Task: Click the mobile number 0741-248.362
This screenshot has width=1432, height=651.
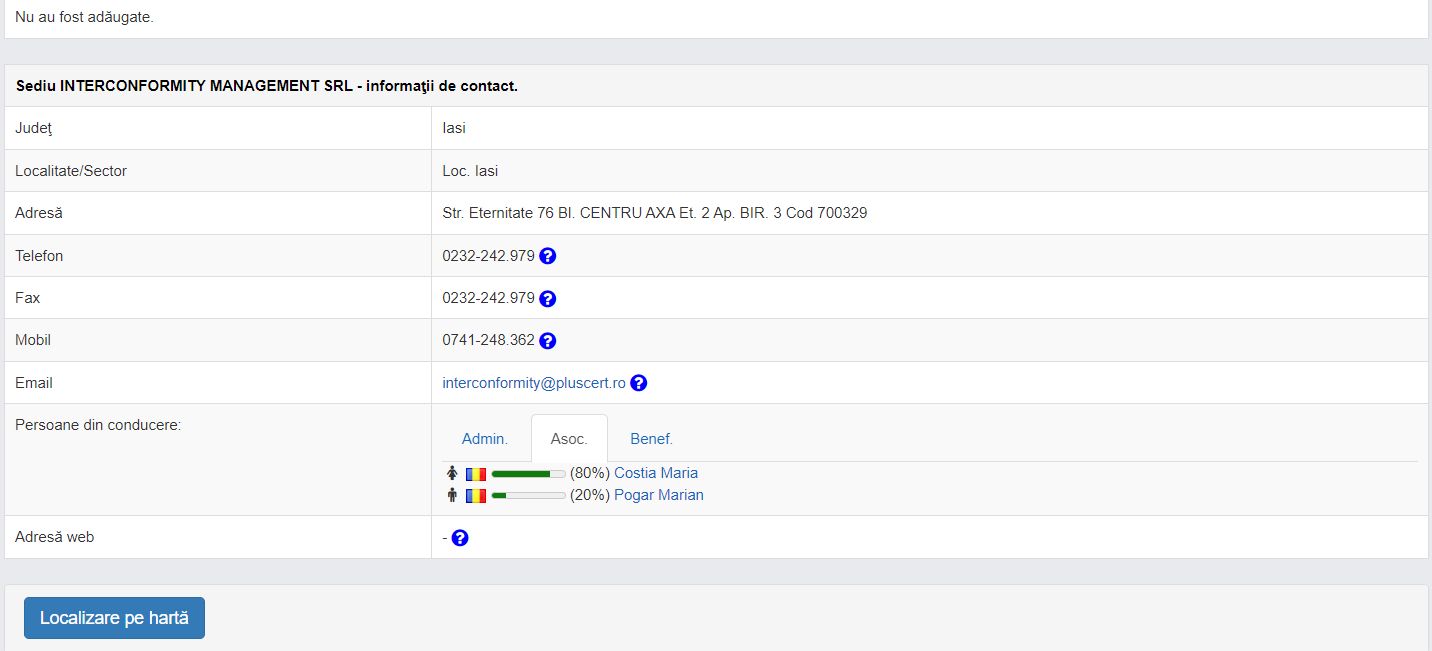Action: pos(489,340)
